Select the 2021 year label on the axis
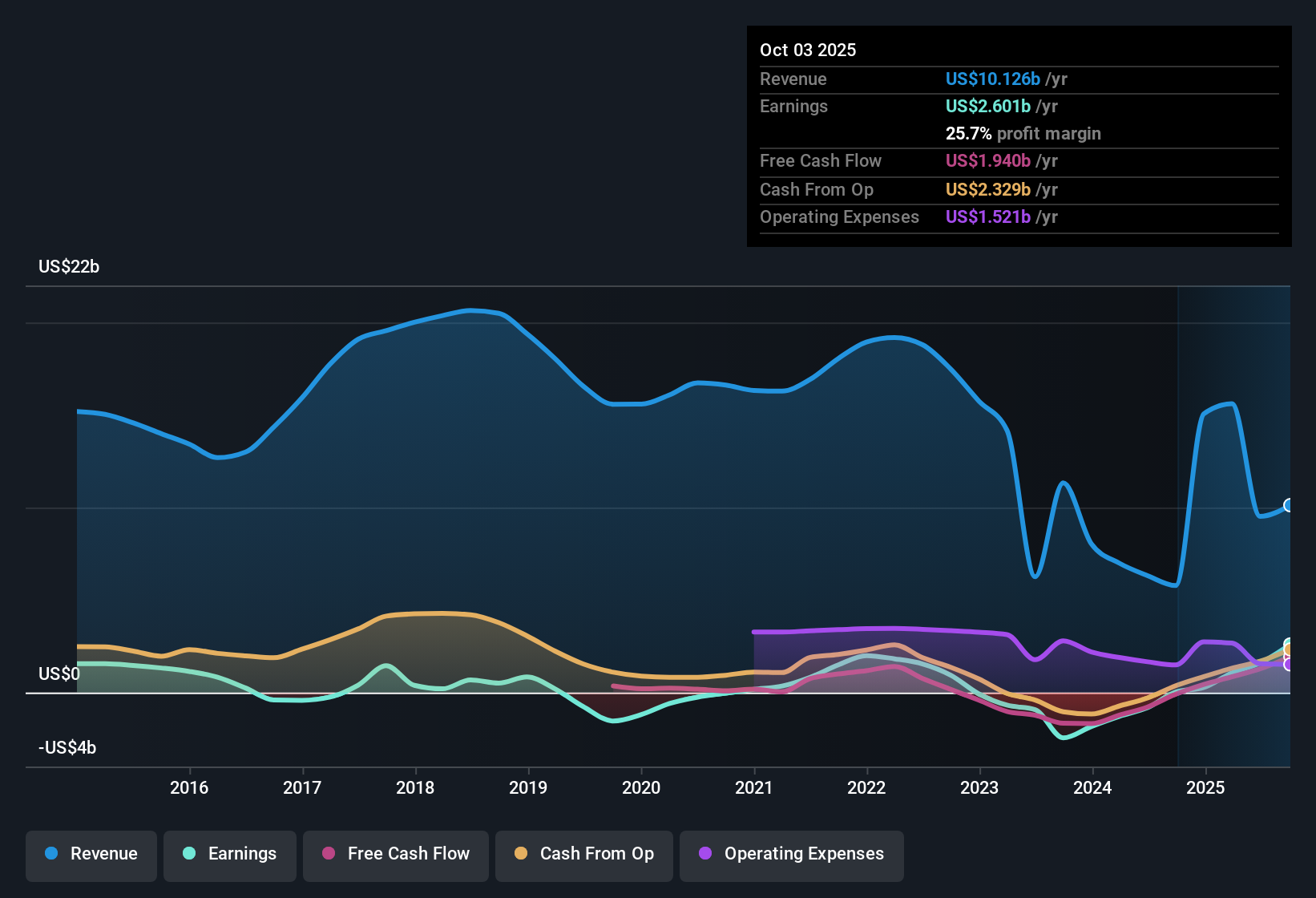 (754, 788)
